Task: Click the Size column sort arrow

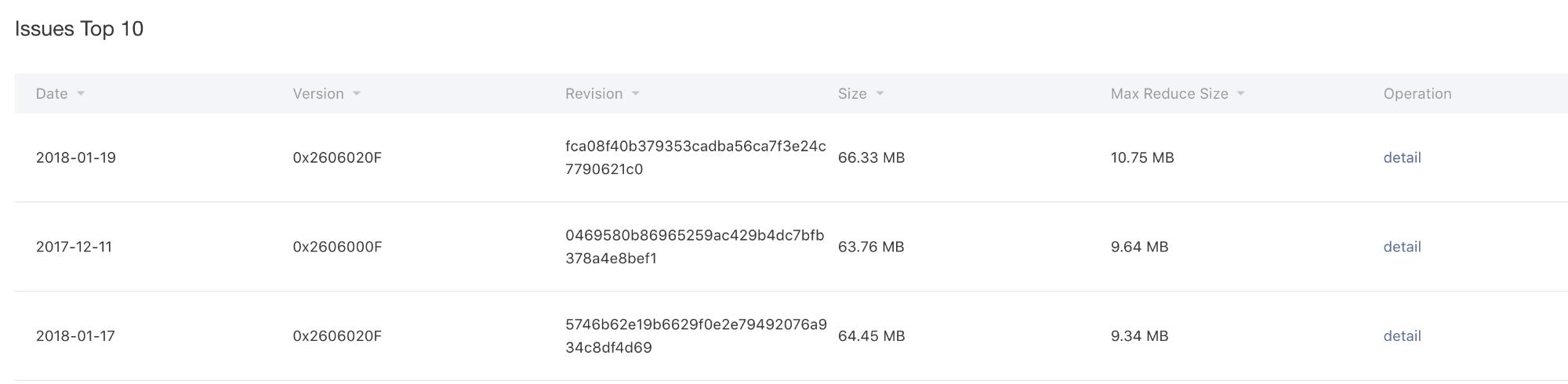Action: point(880,94)
